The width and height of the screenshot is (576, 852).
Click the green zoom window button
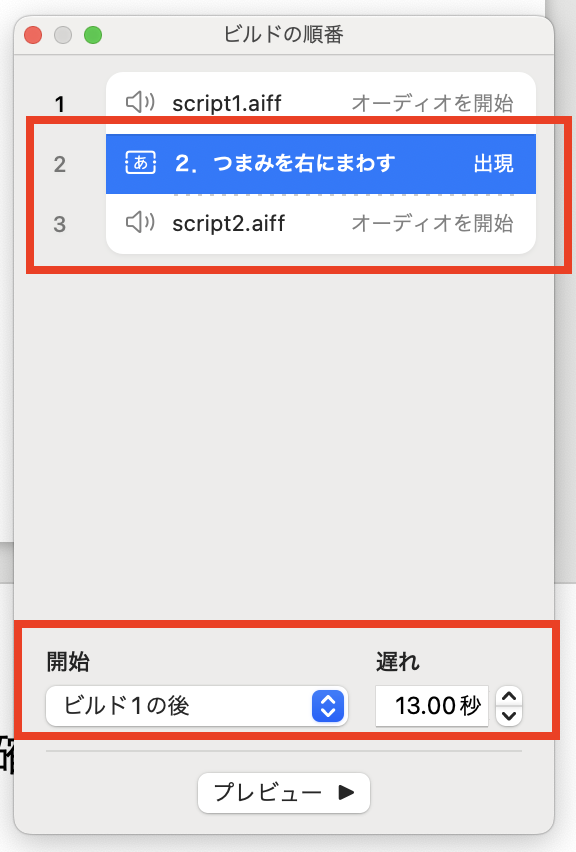tap(93, 35)
